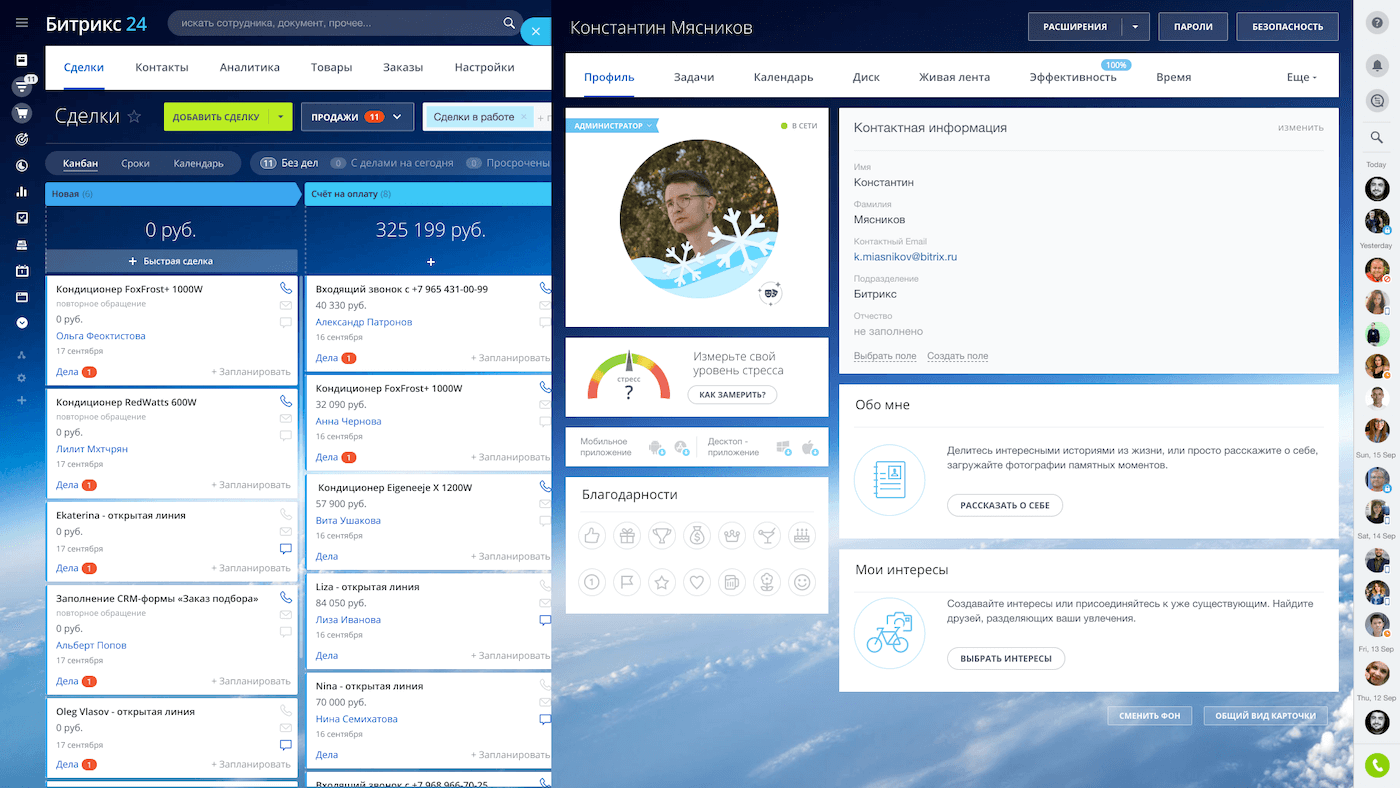Open email link k.miasnikov@bitrix.ru
1400x788 pixels.
coord(905,257)
